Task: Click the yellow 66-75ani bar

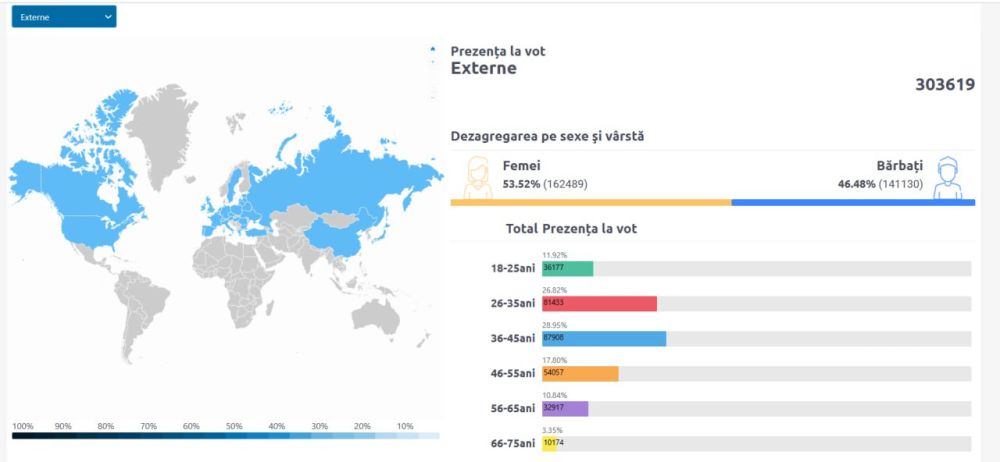Action: (549, 443)
